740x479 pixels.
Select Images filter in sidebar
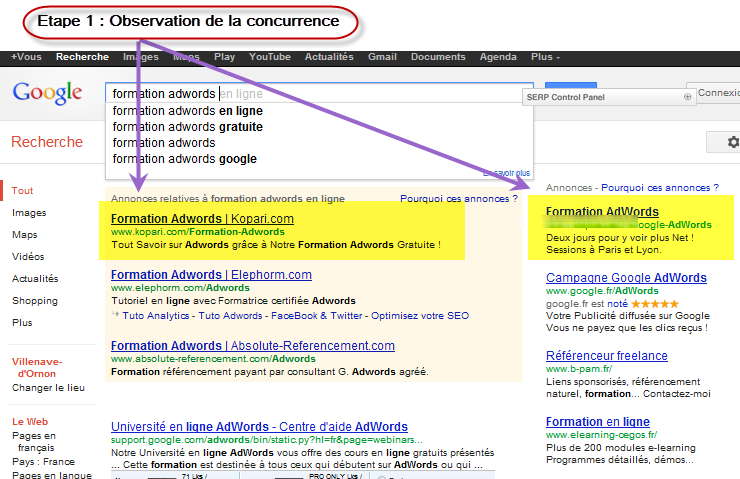(29, 213)
